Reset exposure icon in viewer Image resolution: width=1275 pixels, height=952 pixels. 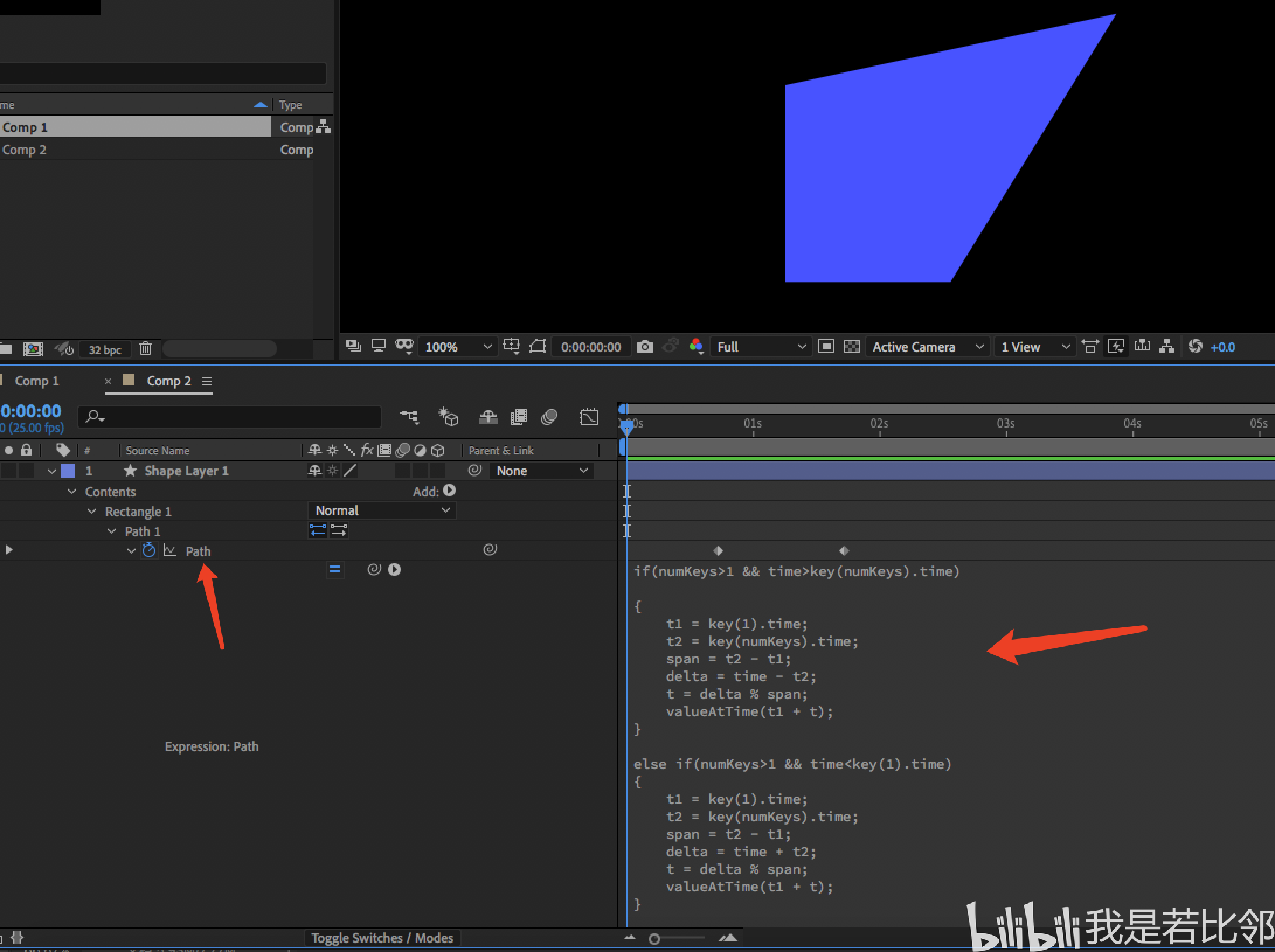(1195, 346)
